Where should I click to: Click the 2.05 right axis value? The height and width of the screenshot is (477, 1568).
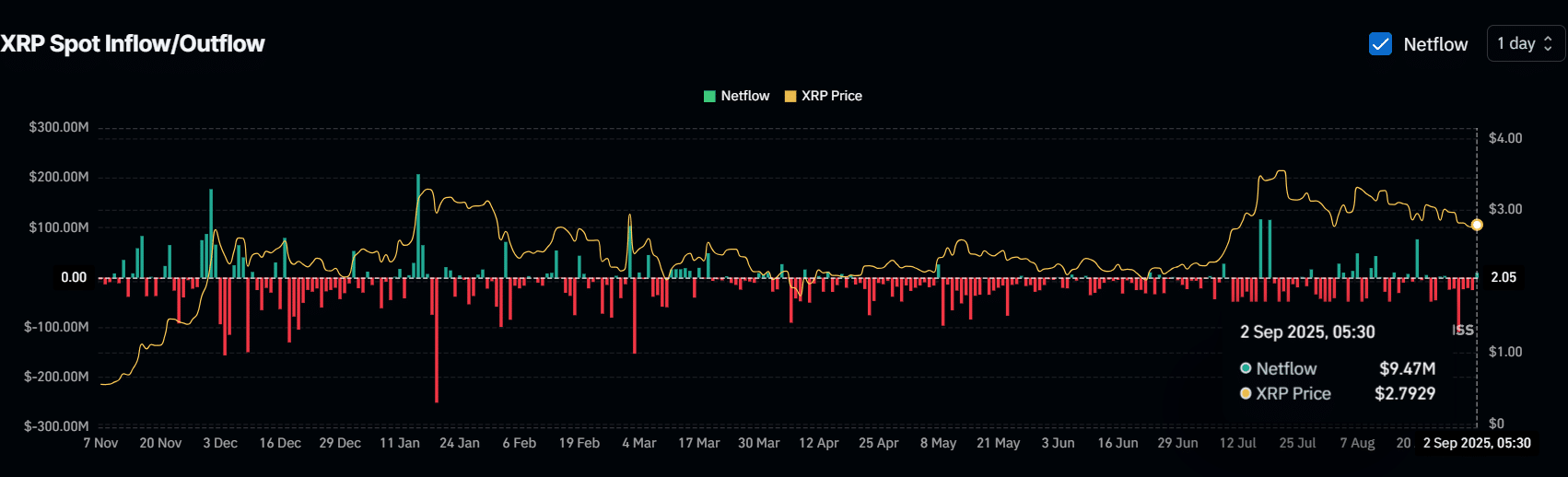click(1504, 277)
